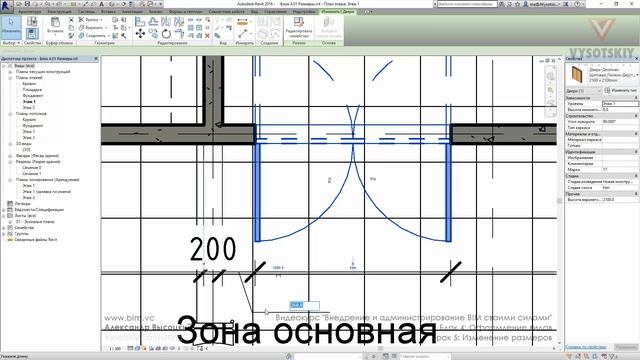Select Этаж 1 under Планы этажей
The height and width of the screenshot is (360, 640).
pyautogui.click(x=29, y=102)
